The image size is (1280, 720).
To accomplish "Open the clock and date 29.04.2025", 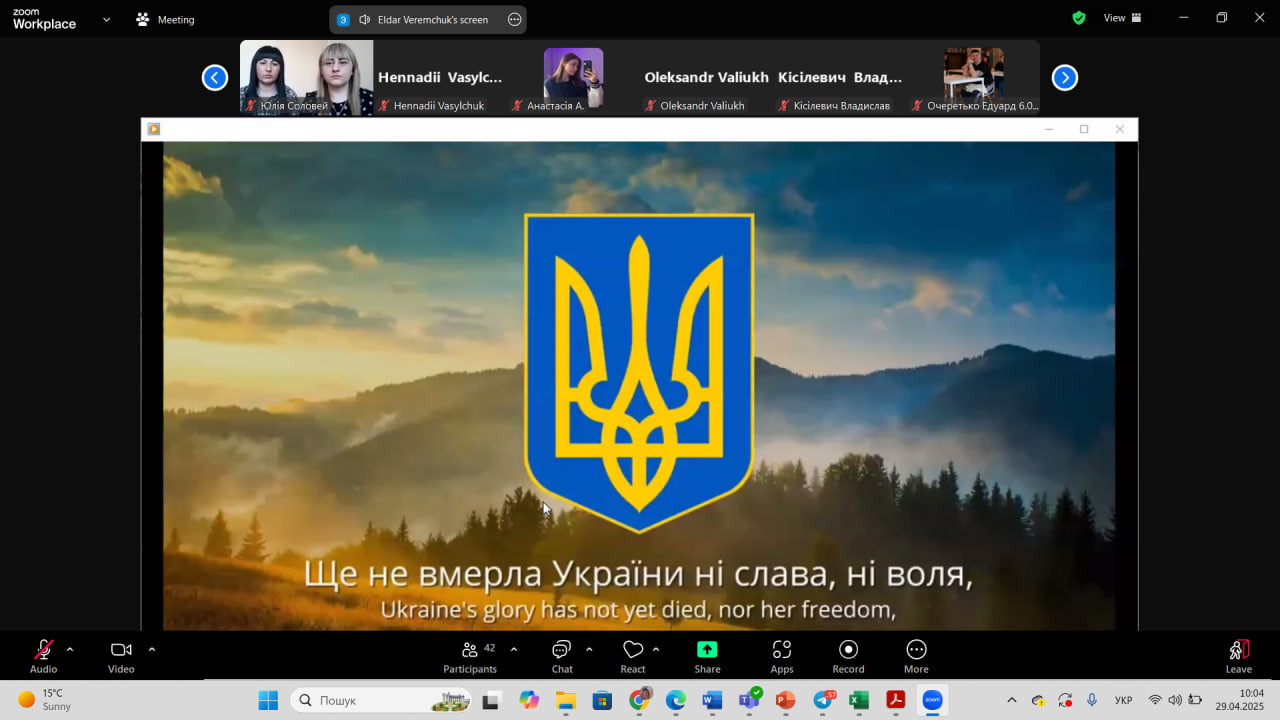I will click(1240, 700).
